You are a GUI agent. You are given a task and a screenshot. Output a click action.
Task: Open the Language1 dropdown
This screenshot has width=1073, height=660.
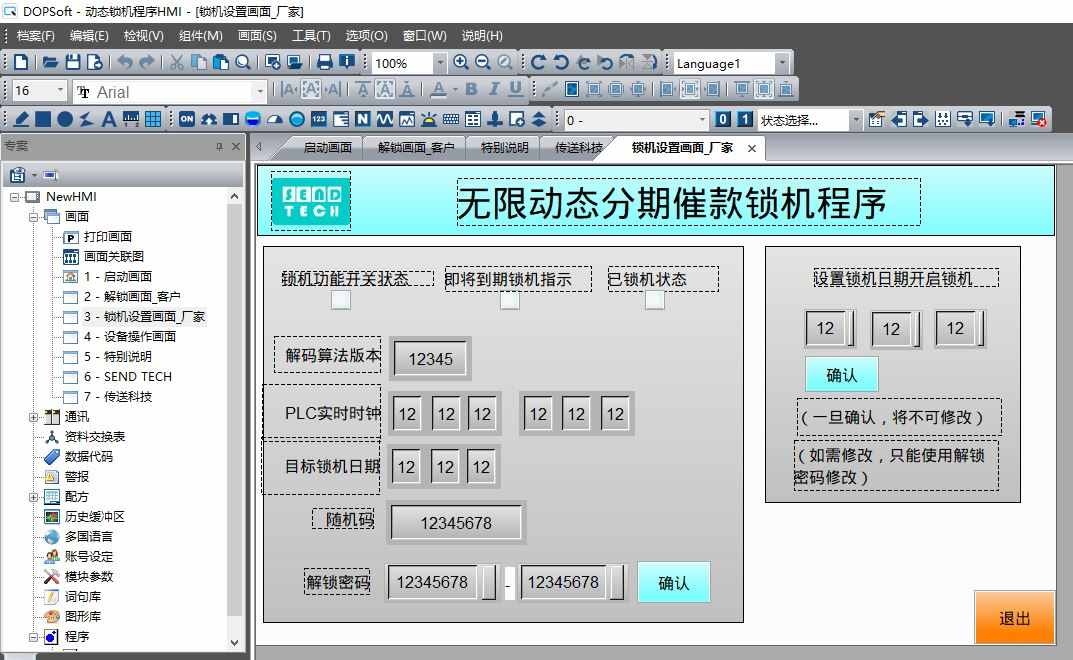[x=781, y=63]
